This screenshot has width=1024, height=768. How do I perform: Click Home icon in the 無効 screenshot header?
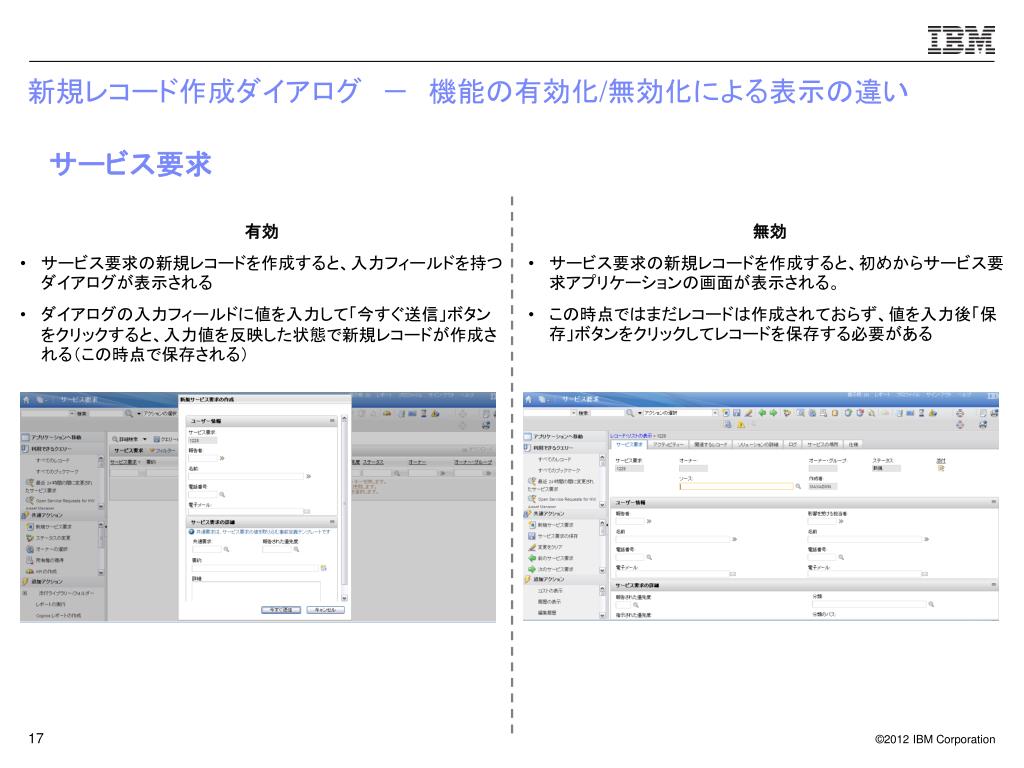click(528, 399)
